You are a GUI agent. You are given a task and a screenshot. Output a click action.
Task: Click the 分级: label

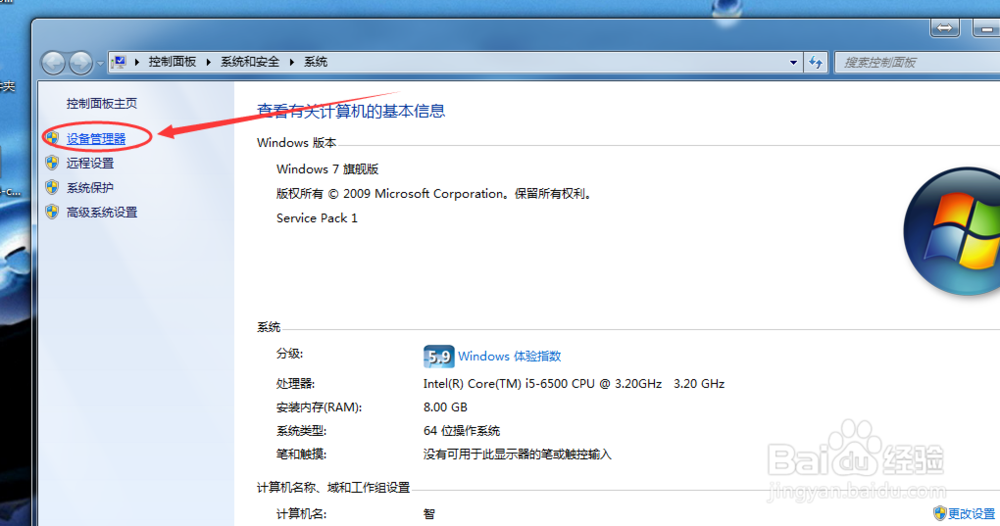pyautogui.click(x=290, y=354)
